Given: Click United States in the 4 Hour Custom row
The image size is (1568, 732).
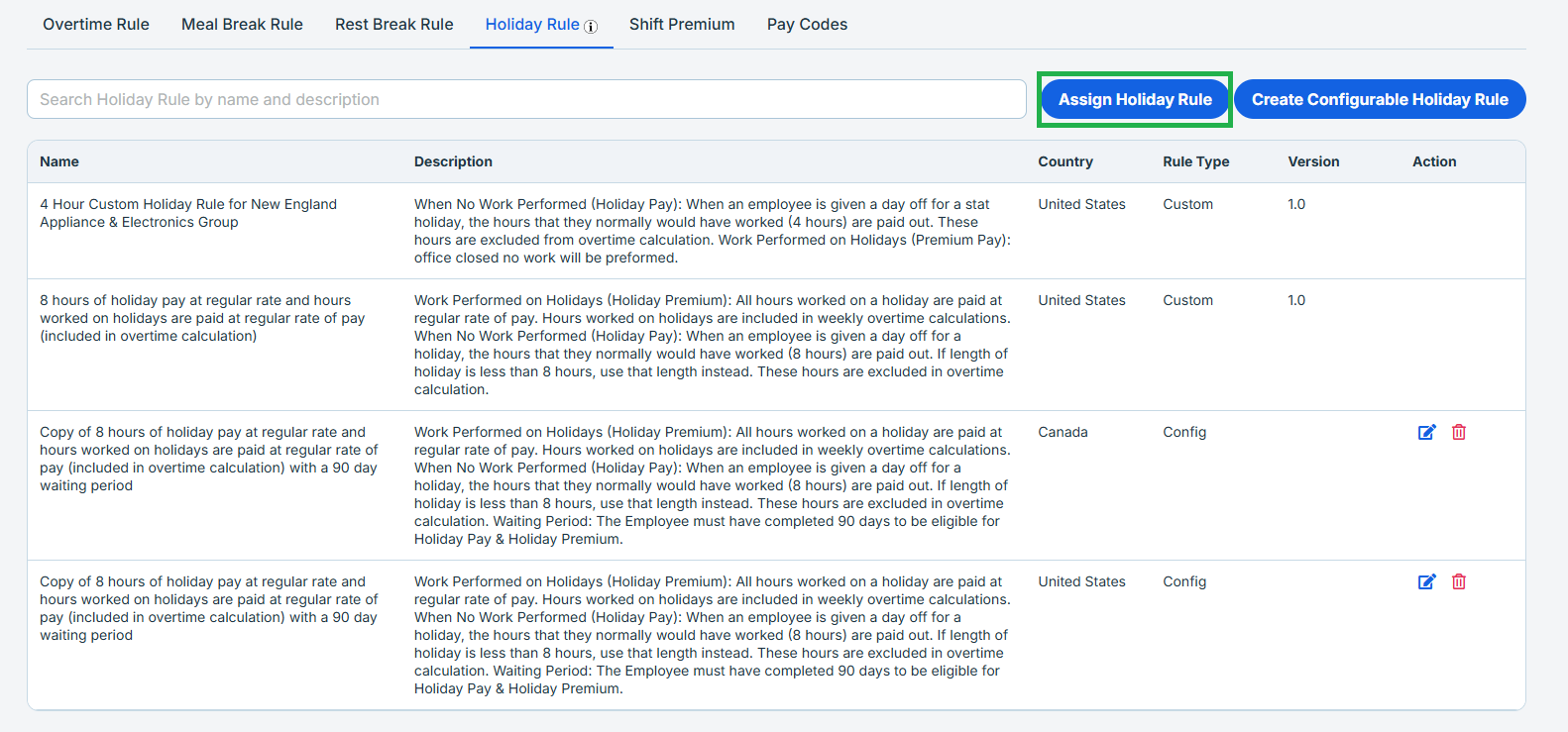Looking at the screenshot, I should click(x=1081, y=204).
